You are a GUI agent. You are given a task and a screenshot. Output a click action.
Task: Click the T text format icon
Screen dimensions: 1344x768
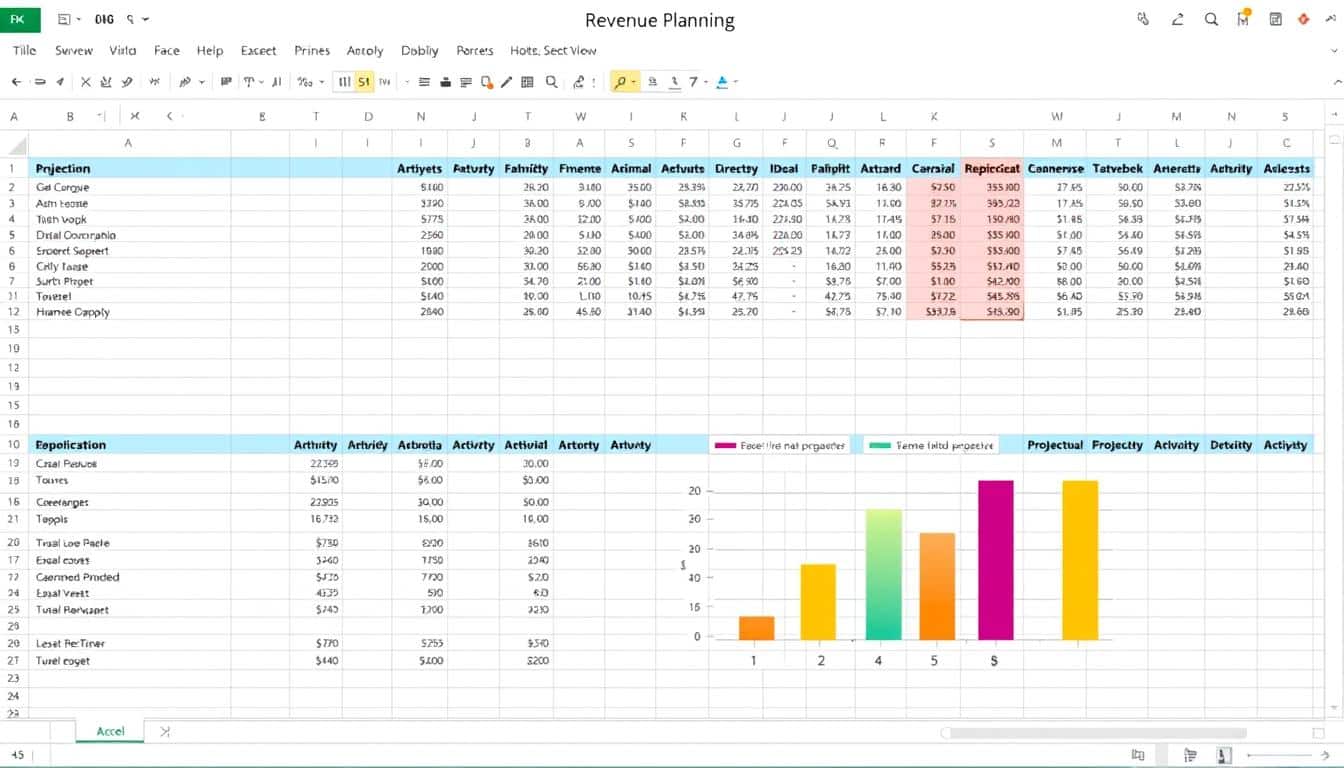click(249, 82)
